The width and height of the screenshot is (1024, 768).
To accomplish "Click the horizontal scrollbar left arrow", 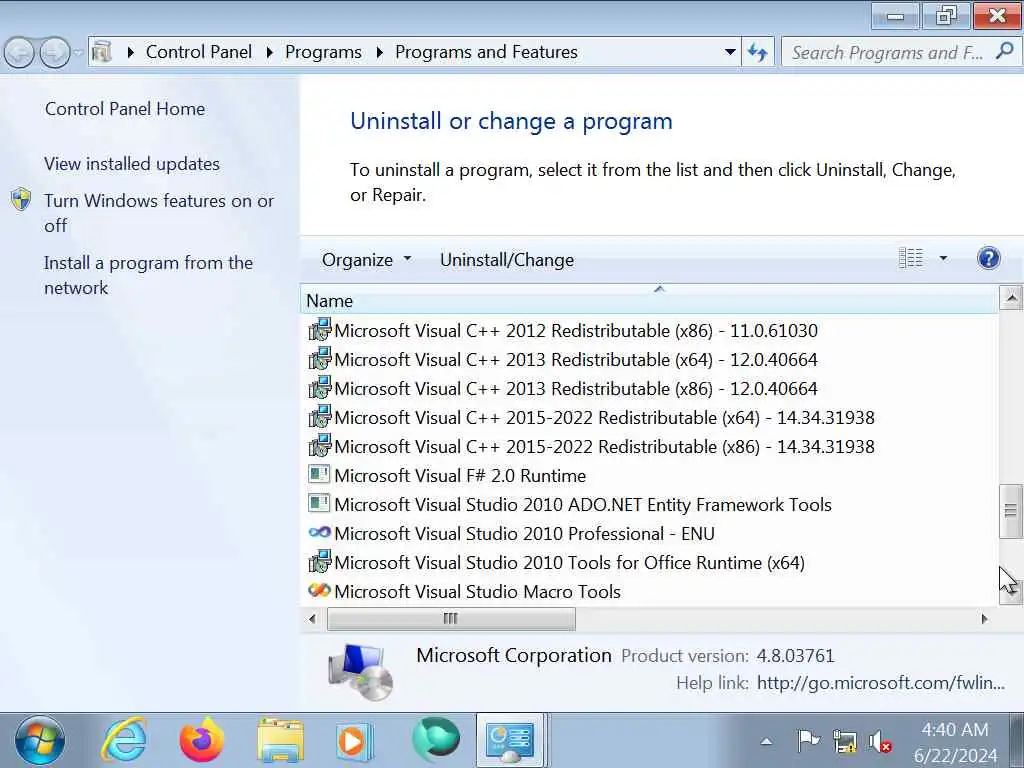I will [x=313, y=618].
